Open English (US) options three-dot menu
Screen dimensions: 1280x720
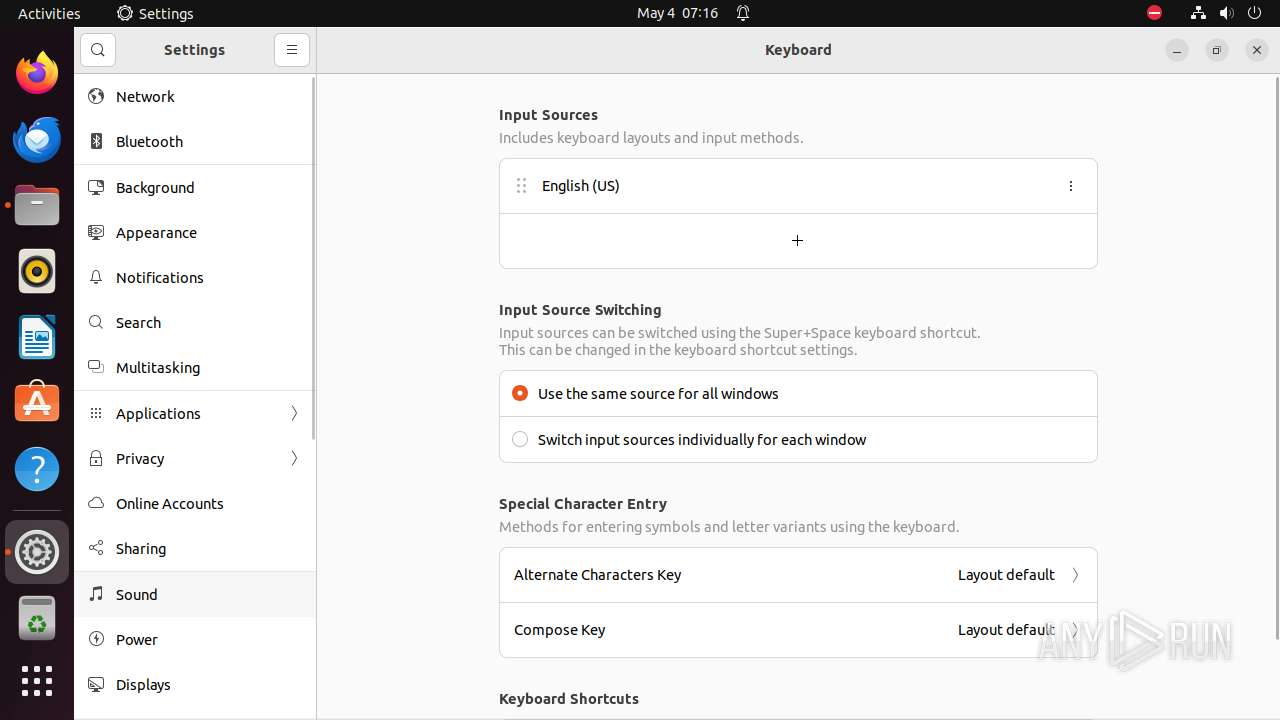coord(1071,186)
